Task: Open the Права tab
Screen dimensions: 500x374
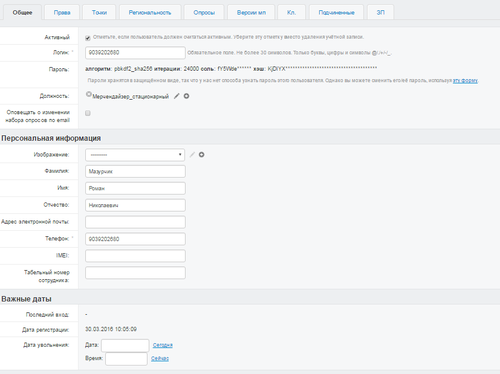Action: tap(62, 13)
